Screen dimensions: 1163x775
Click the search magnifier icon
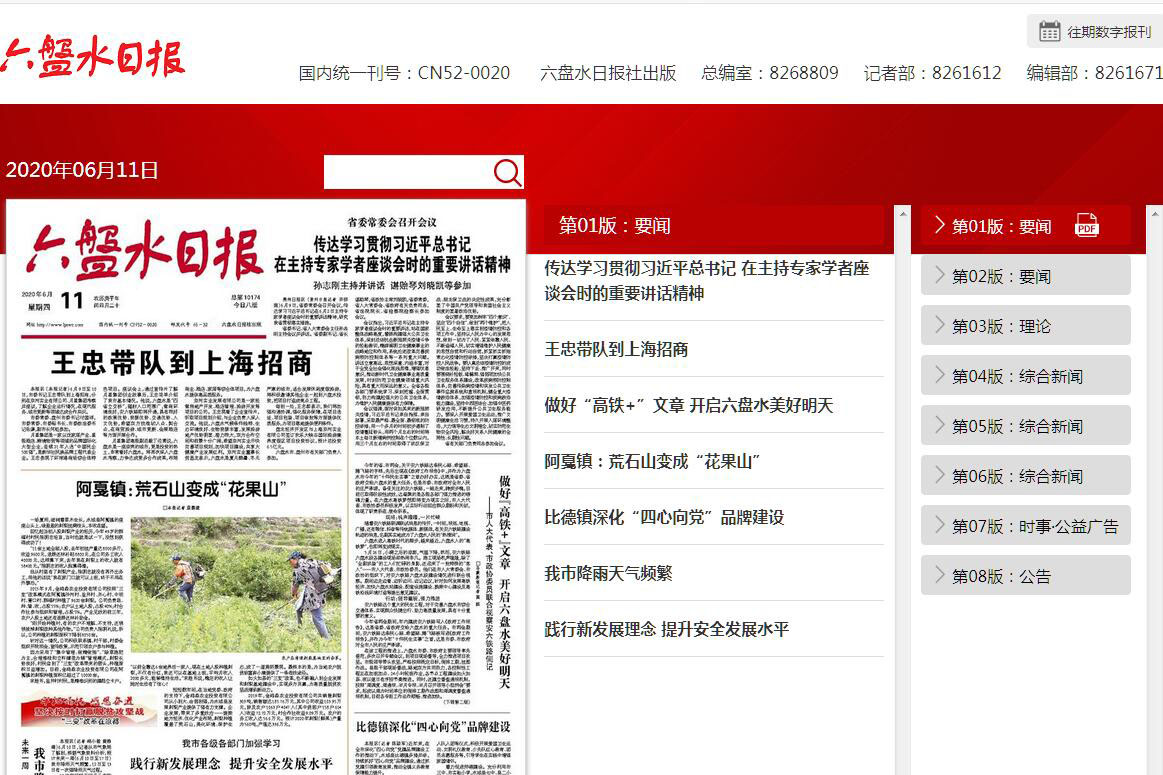507,173
